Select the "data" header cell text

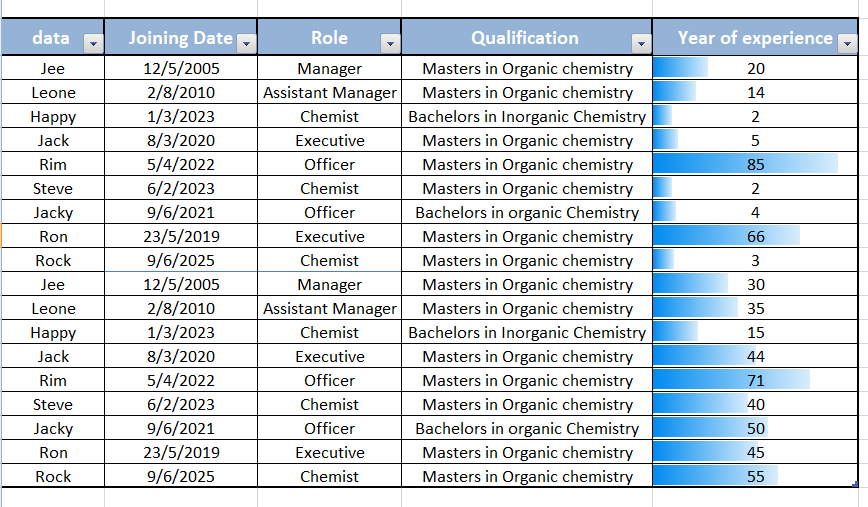(51, 38)
